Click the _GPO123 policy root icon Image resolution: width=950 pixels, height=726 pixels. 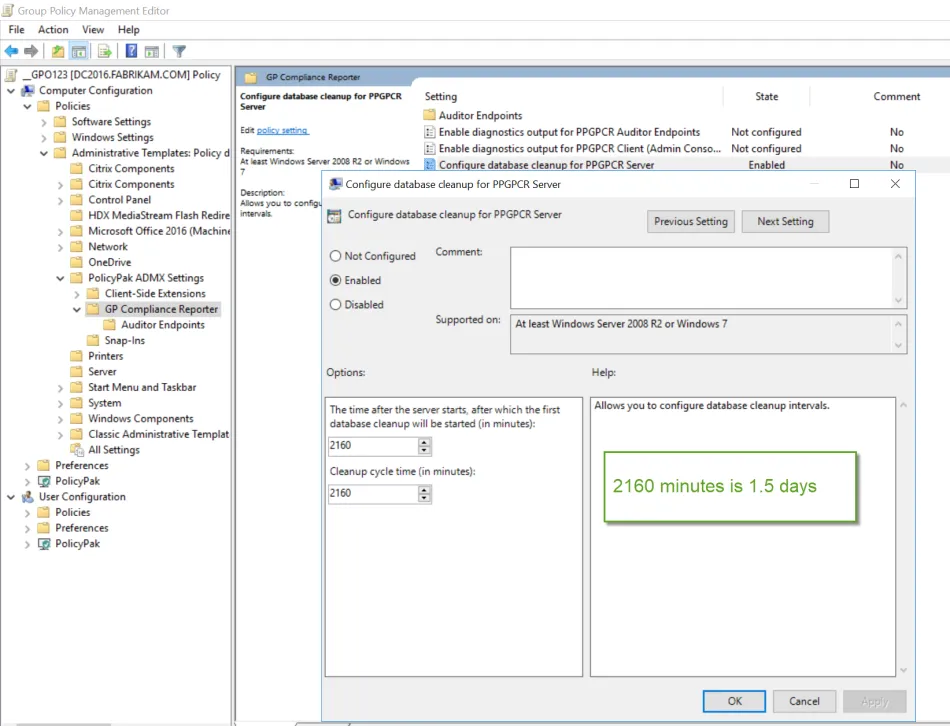(11, 75)
